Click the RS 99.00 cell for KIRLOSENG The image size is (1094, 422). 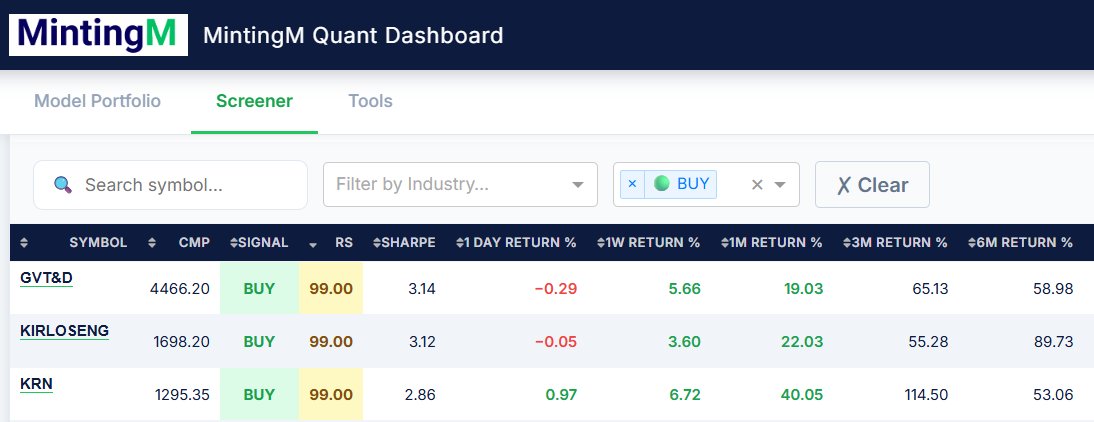[x=331, y=342]
